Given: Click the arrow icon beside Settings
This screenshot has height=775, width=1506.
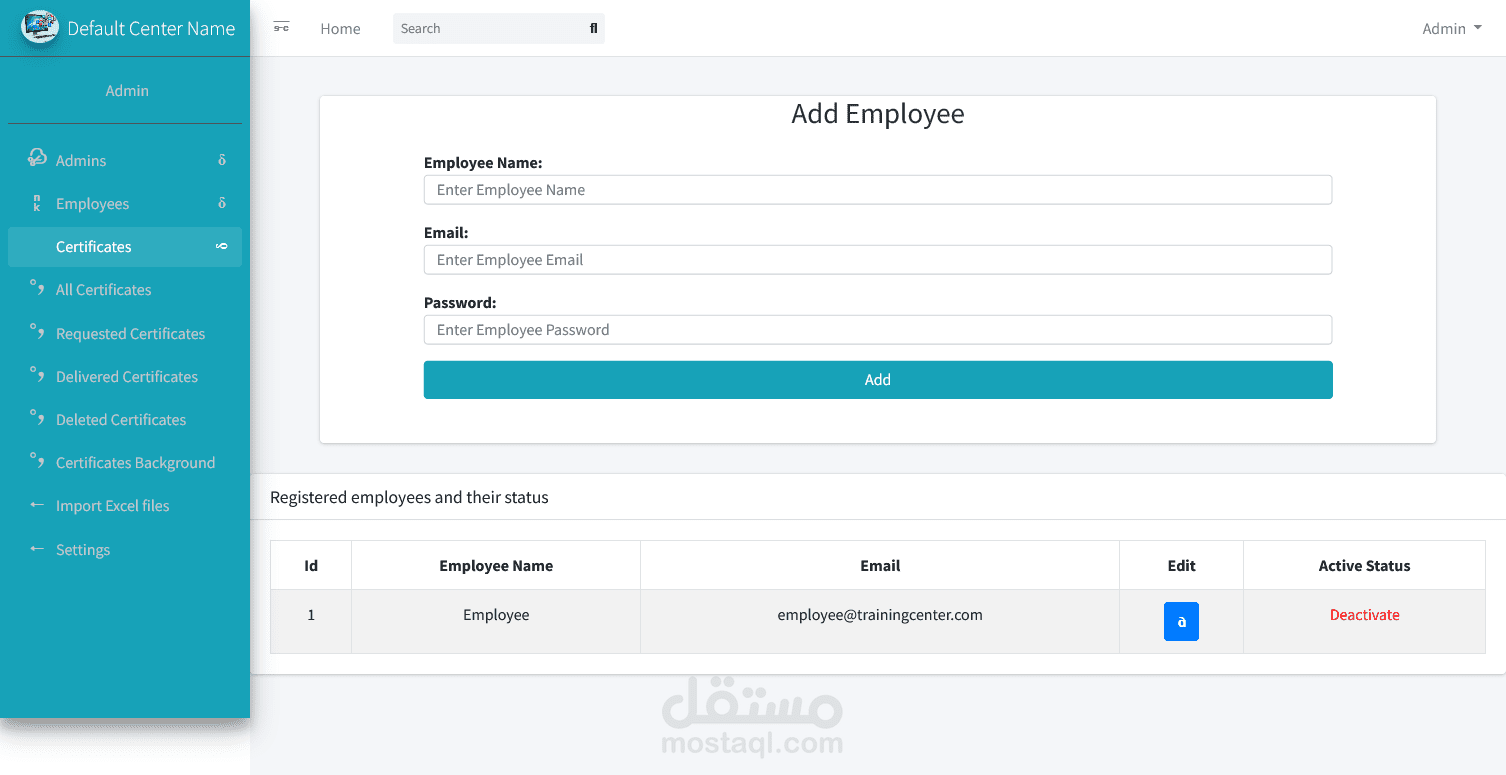Looking at the screenshot, I should (37, 549).
